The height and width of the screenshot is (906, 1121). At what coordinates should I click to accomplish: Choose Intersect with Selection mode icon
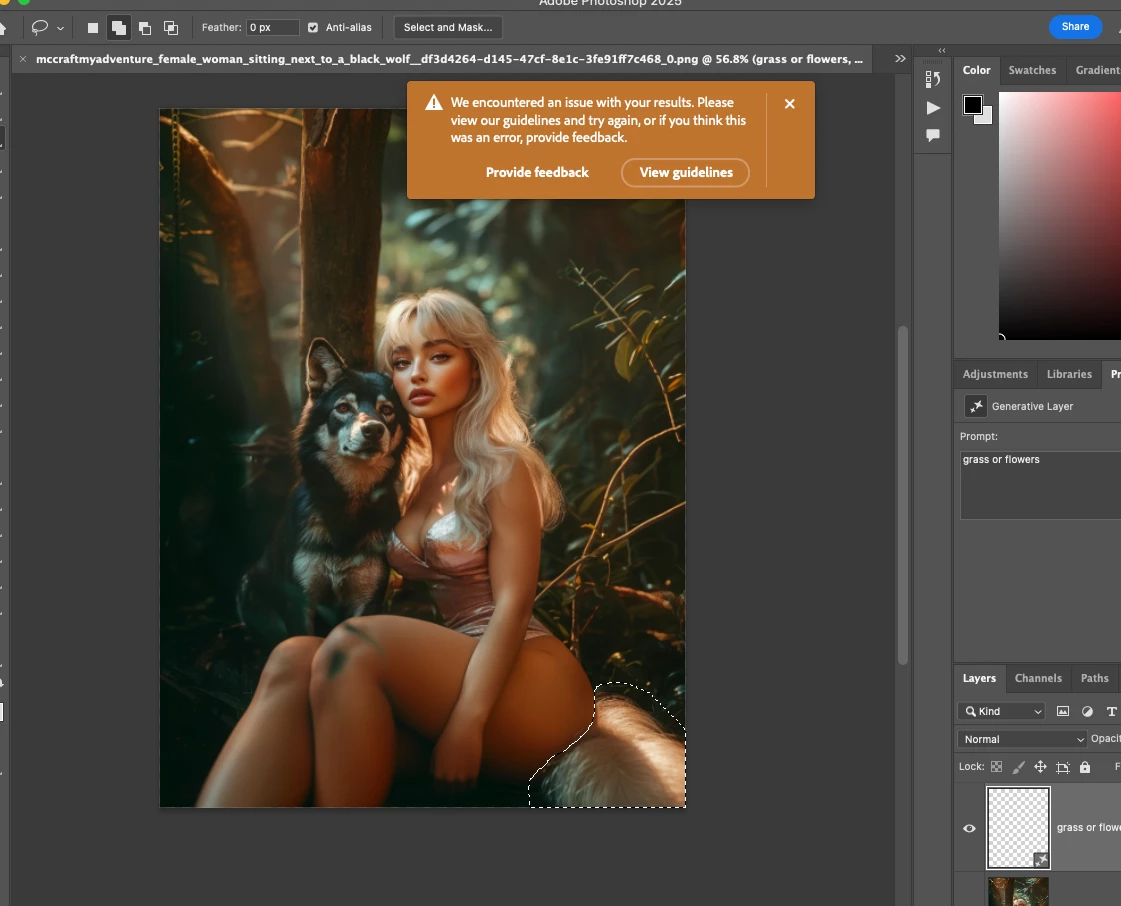click(x=171, y=28)
